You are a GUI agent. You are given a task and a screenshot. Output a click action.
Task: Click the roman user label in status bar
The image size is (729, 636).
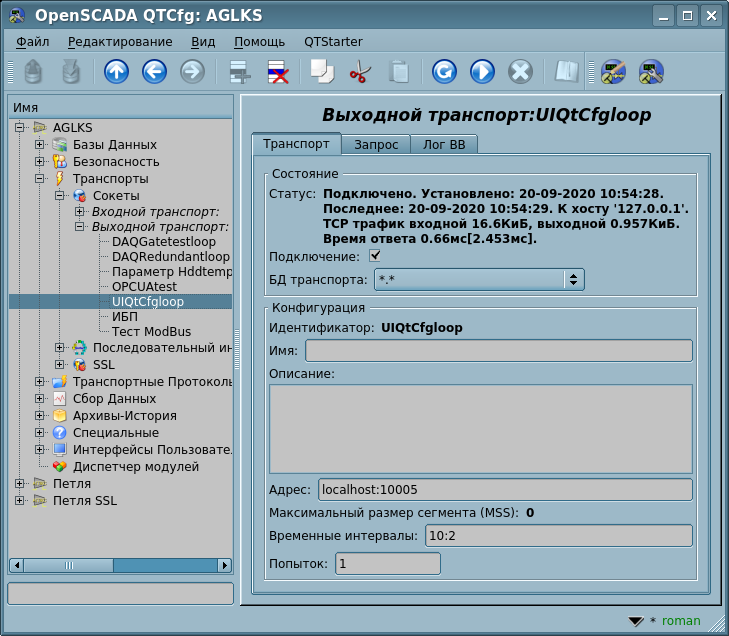[681, 621]
